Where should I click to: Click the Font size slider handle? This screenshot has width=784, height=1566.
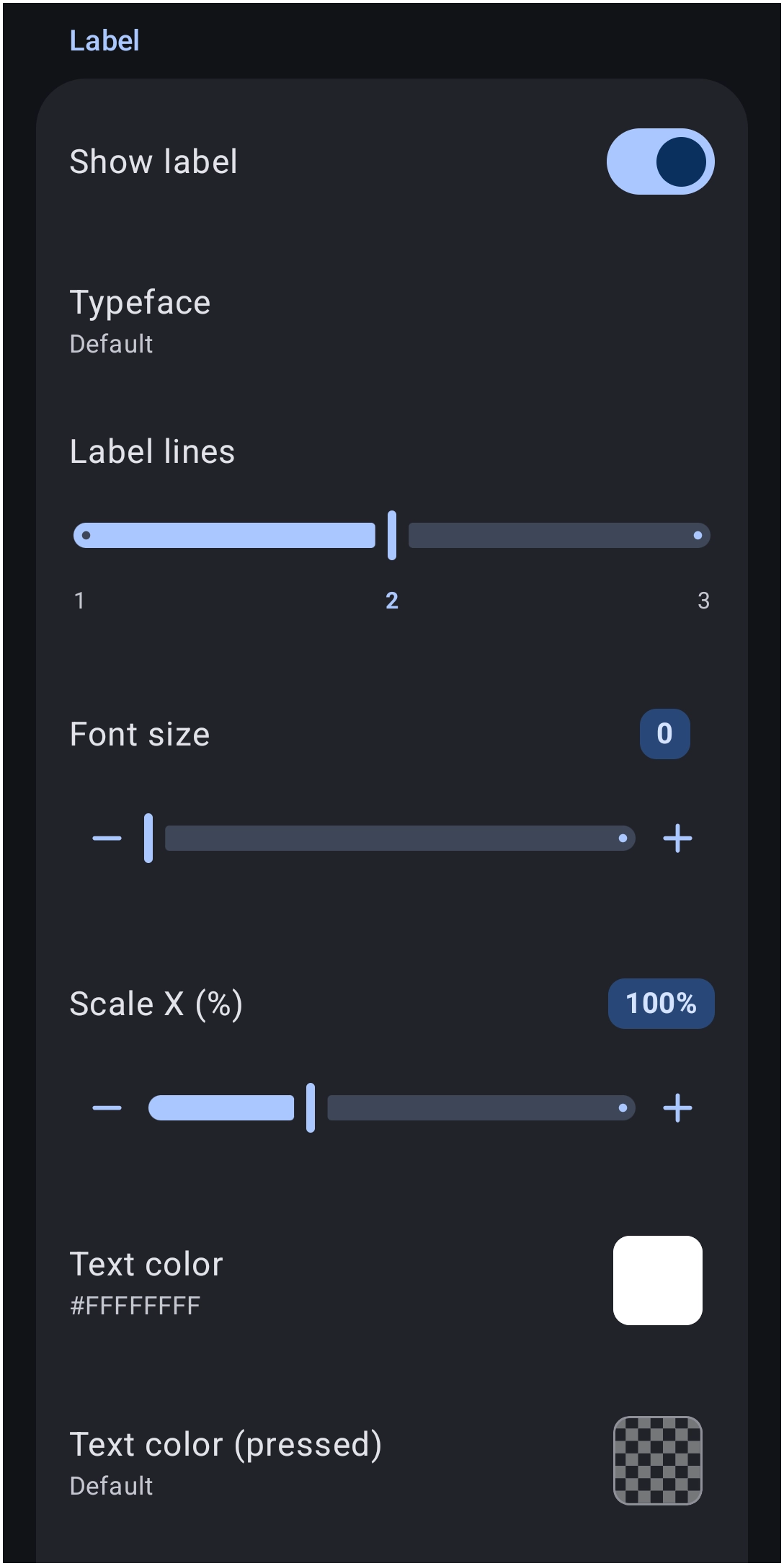[x=148, y=838]
